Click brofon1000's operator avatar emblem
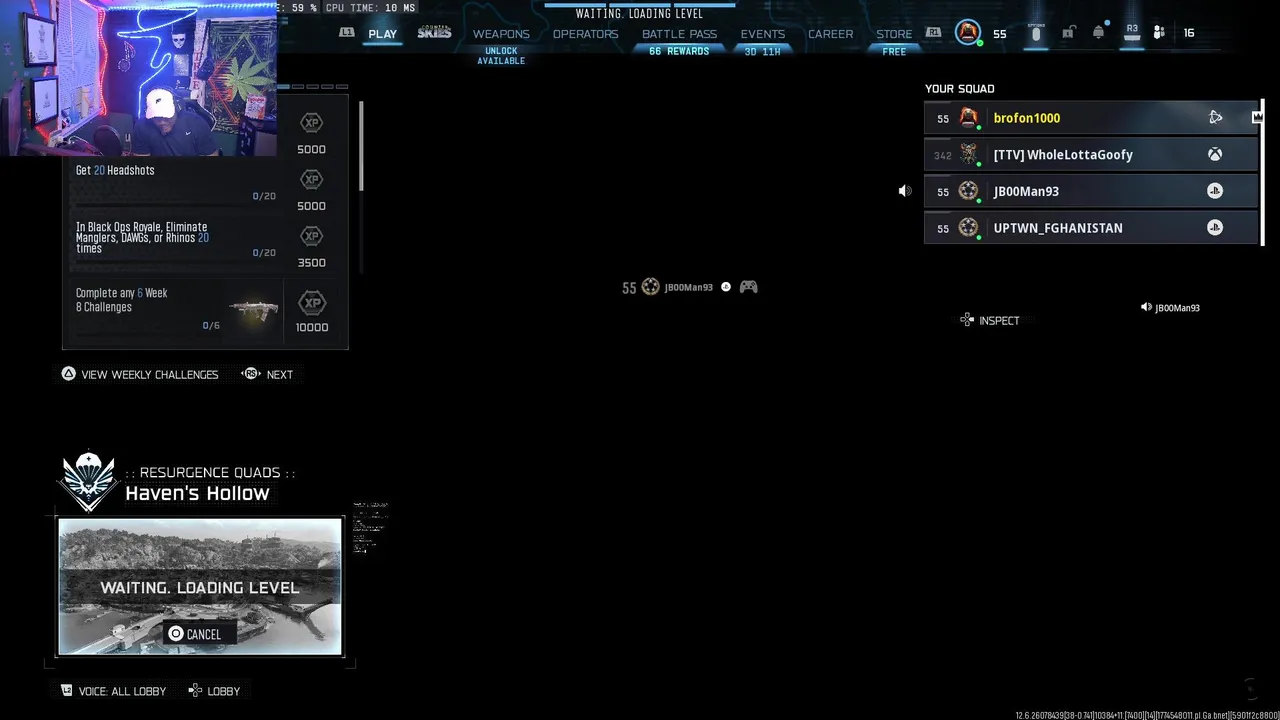Image resolution: width=1280 pixels, height=720 pixels. tap(968, 118)
